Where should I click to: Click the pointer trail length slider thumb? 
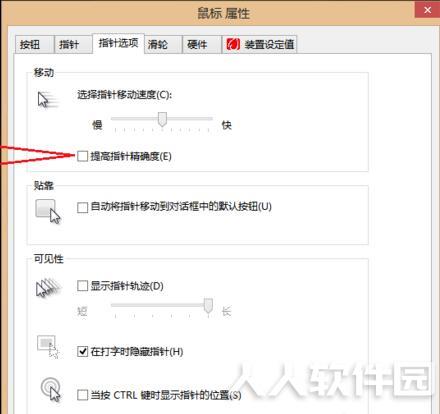[208, 306]
